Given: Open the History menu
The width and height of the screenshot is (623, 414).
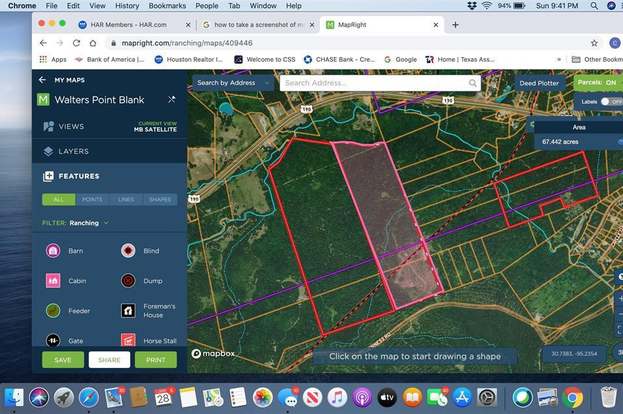Looking at the screenshot, I should pos(127,6).
